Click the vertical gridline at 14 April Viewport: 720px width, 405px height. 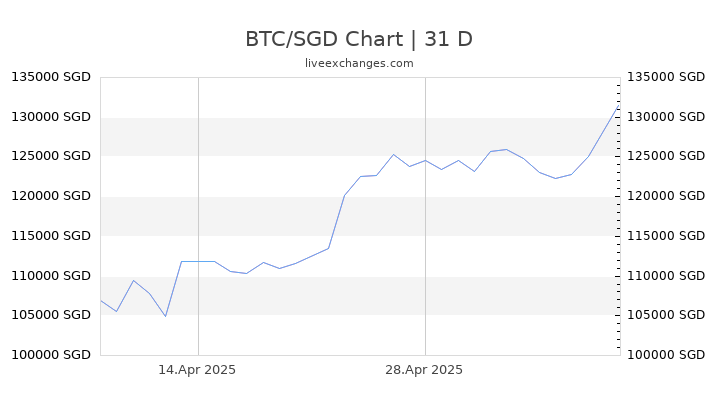click(198, 216)
